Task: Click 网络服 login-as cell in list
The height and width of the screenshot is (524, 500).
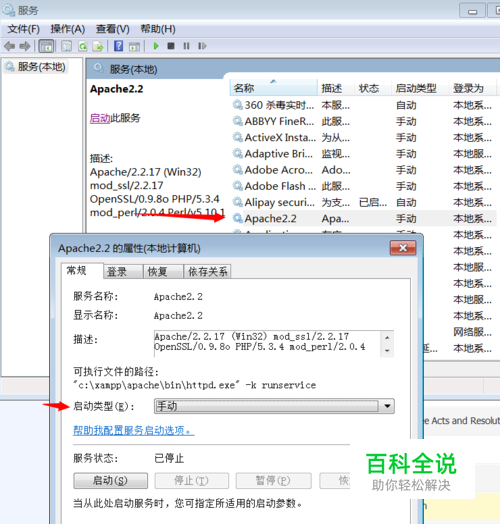Action: click(x=472, y=332)
